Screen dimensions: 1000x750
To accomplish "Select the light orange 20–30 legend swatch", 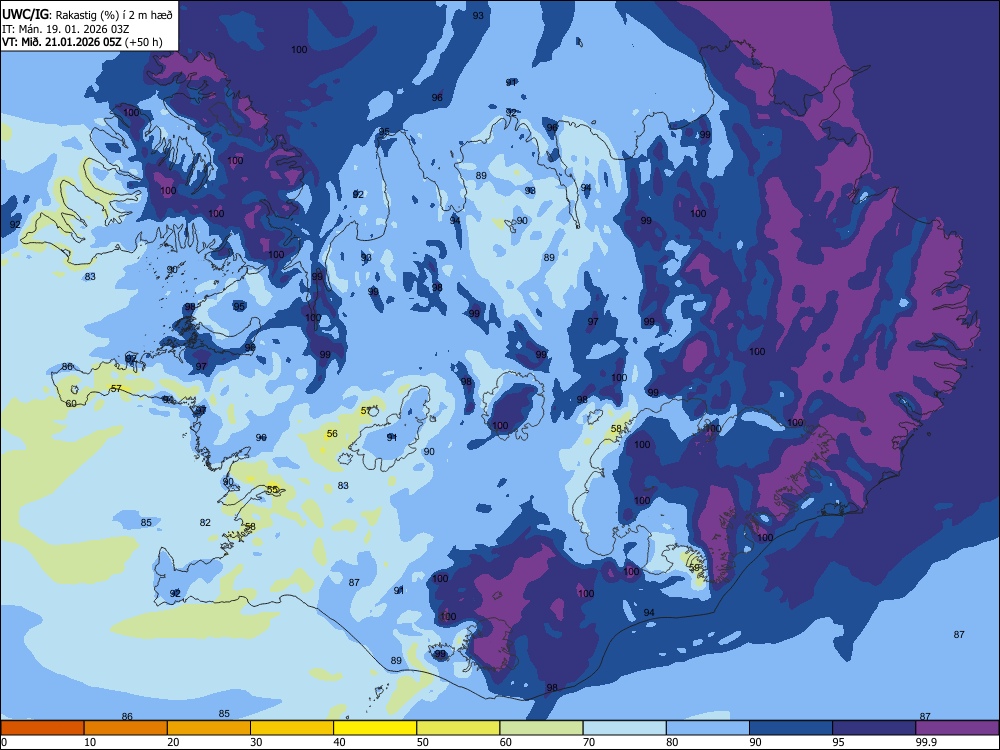I will pos(209,728).
